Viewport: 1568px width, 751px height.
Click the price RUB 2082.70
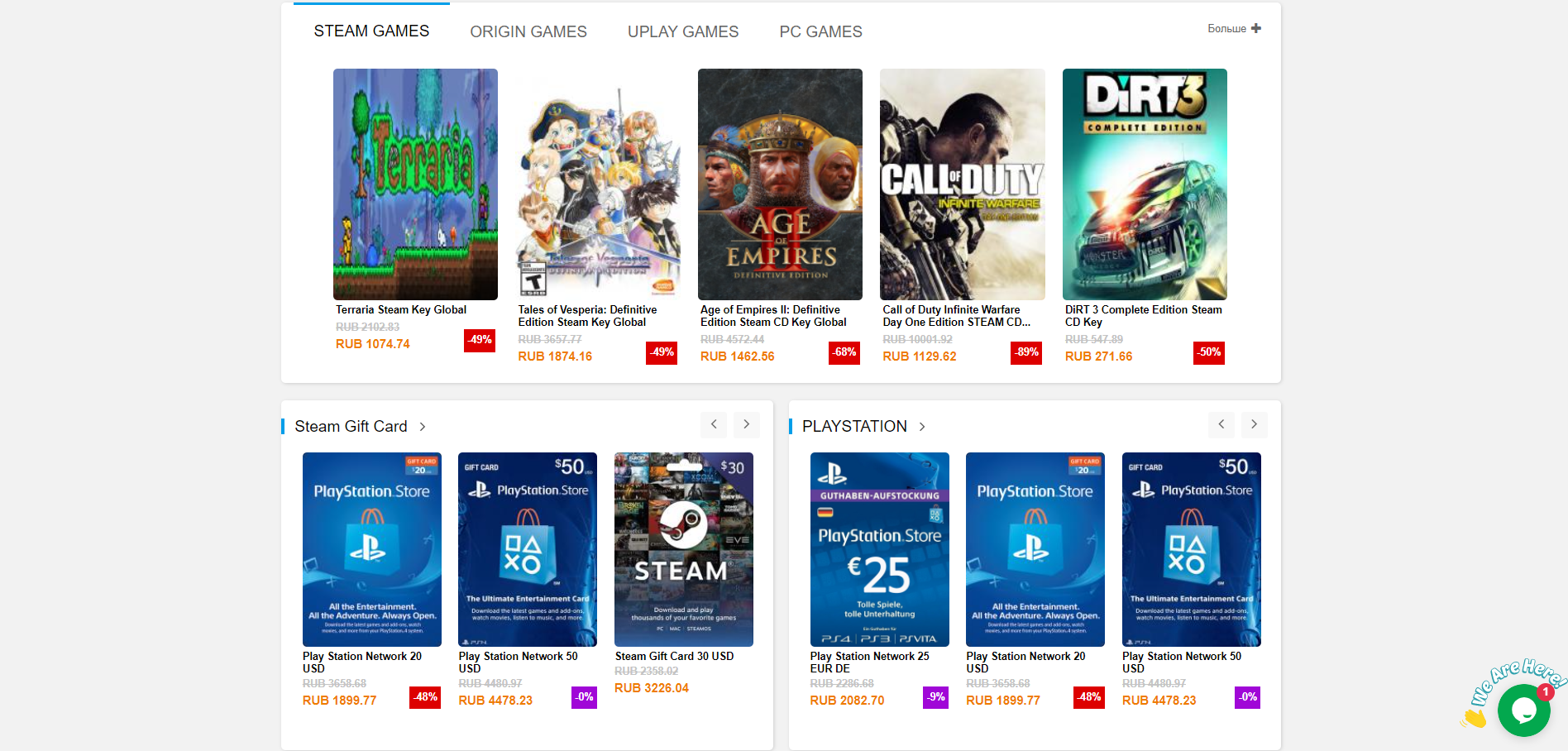pyautogui.click(x=848, y=701)
